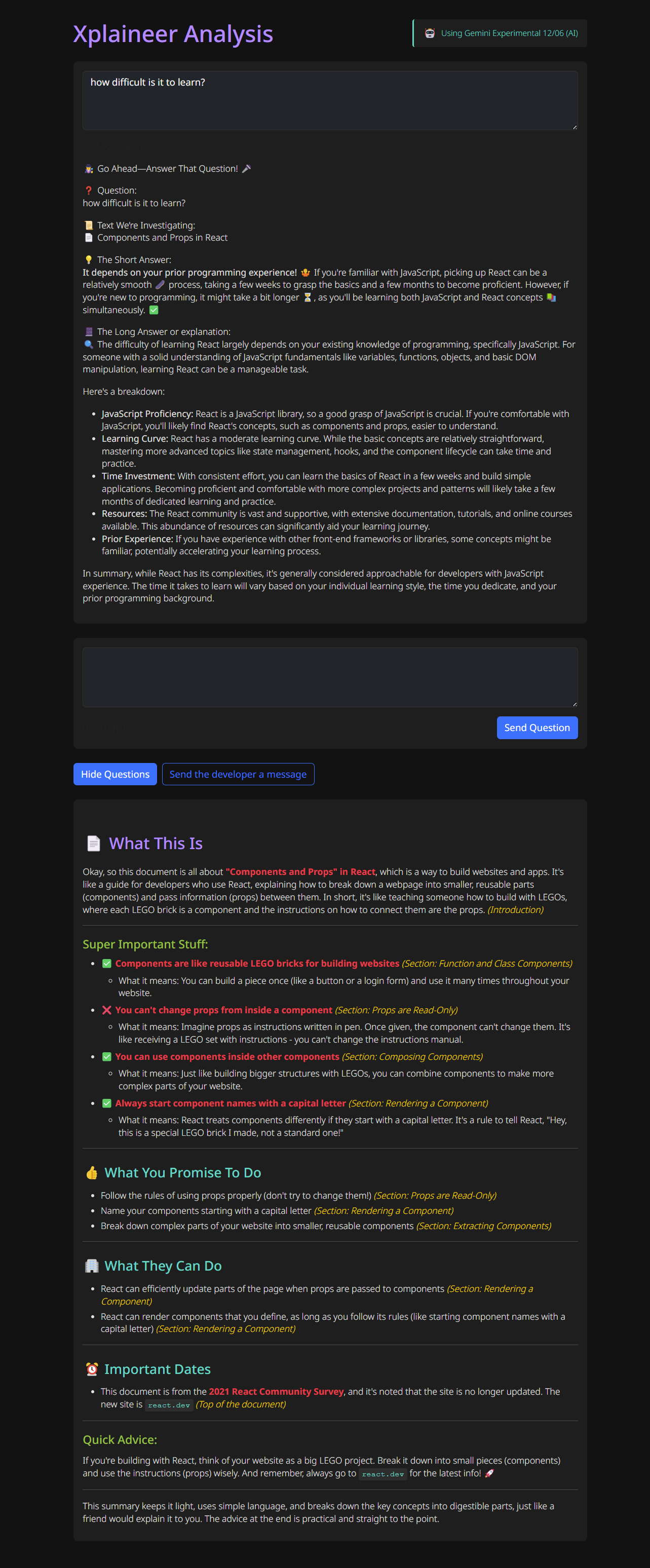Click the building icon beside What They Can Do

[x=92, y=1266]
